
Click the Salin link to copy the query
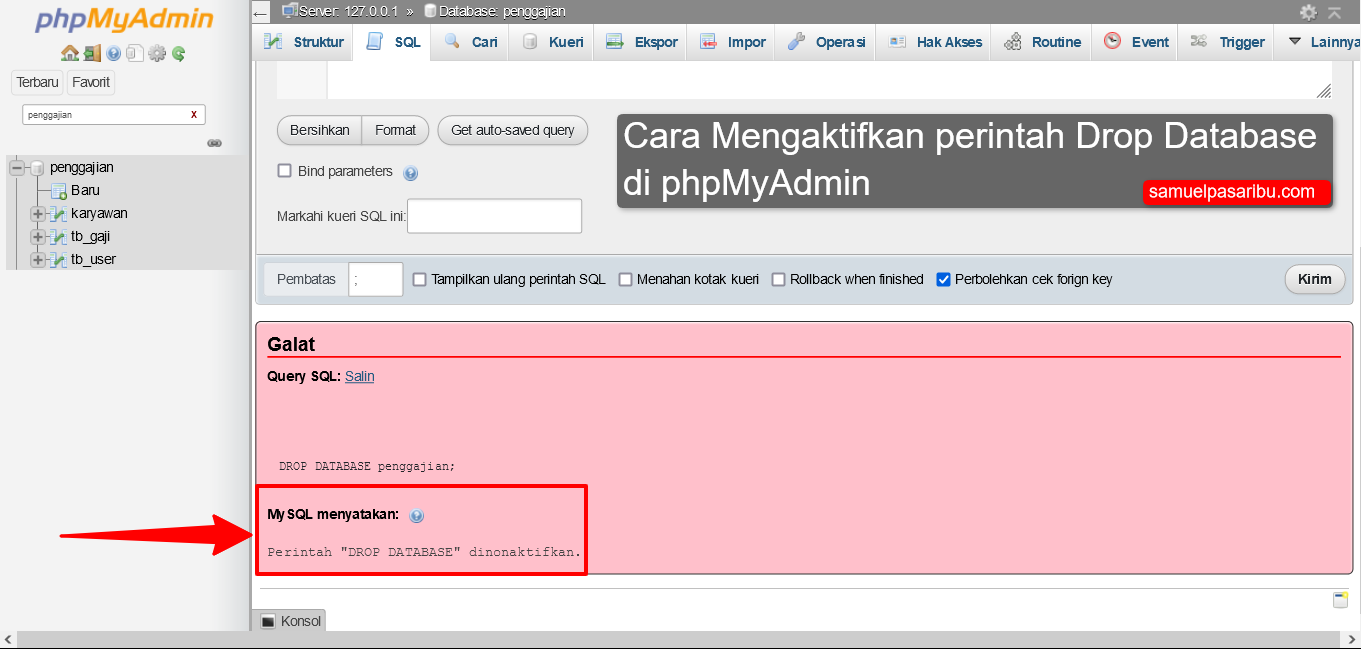click(x=359, y=376)
